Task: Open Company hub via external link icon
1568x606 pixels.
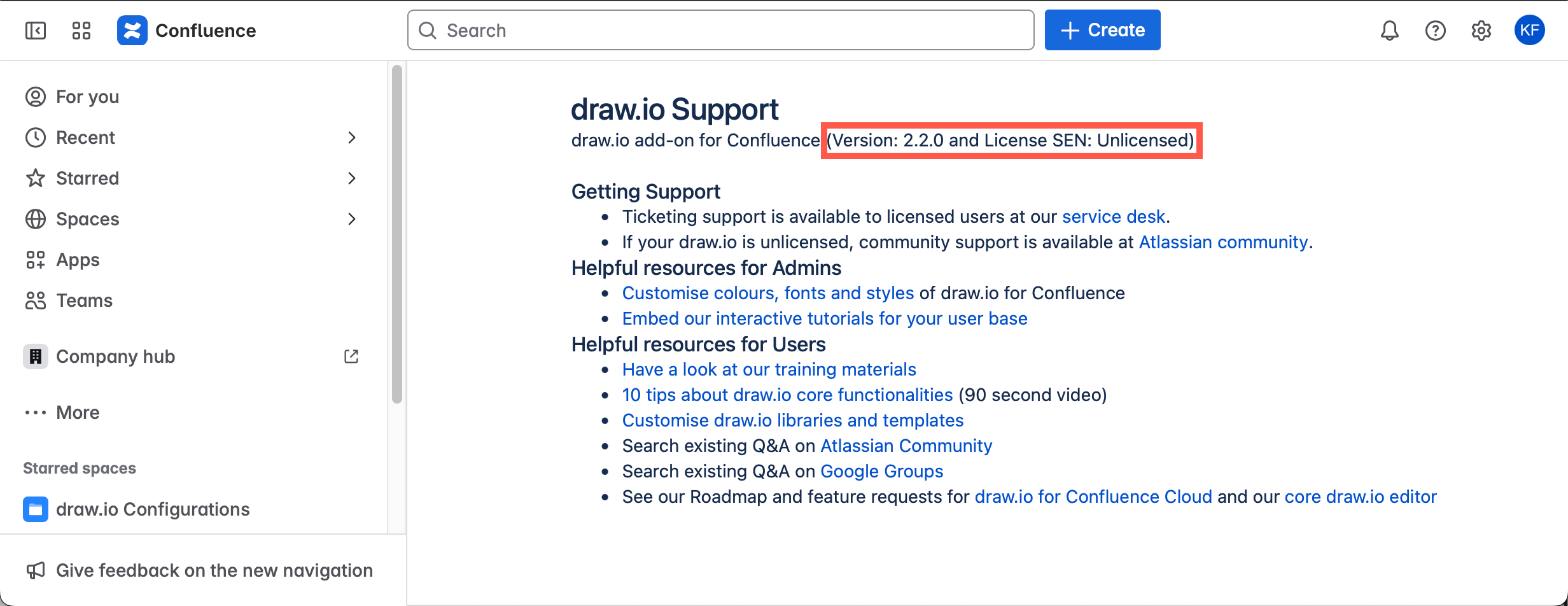Action: tap(351, 356)
